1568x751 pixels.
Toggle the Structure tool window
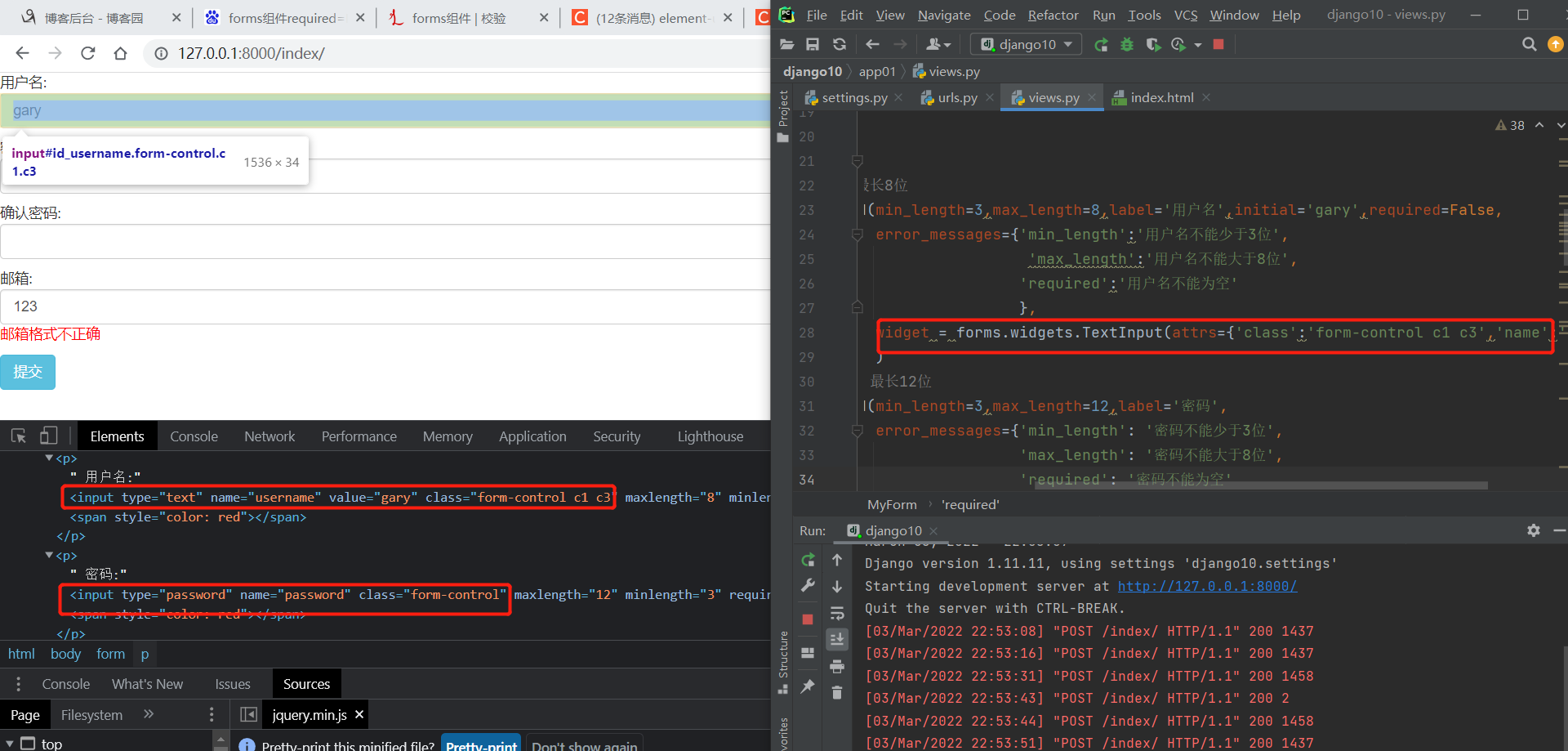(x=783, y=661)
